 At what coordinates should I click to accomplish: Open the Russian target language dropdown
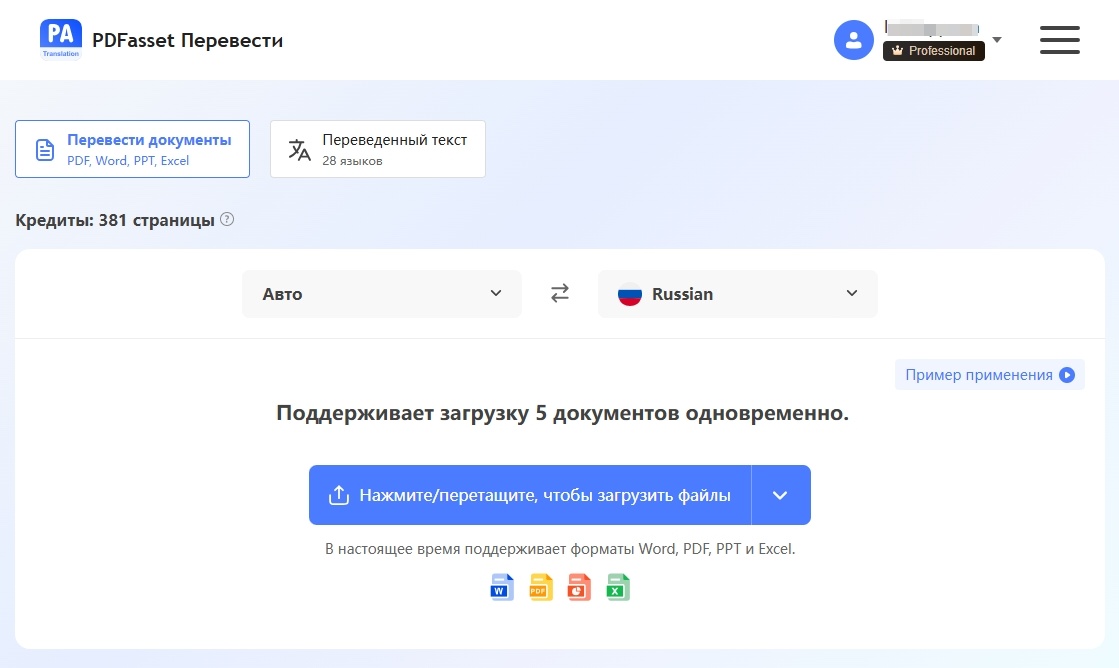click(x=737, y=293)
